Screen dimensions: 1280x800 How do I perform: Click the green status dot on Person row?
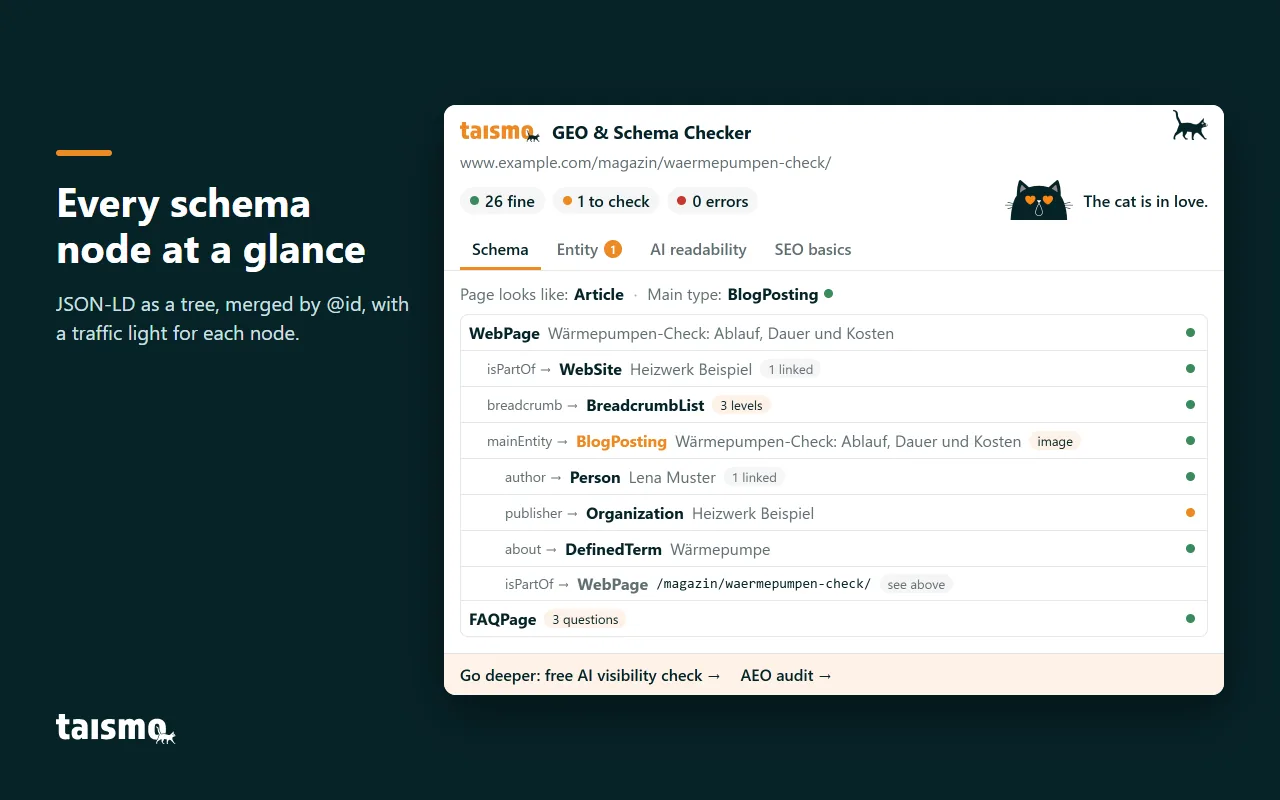pos(1190,477)
